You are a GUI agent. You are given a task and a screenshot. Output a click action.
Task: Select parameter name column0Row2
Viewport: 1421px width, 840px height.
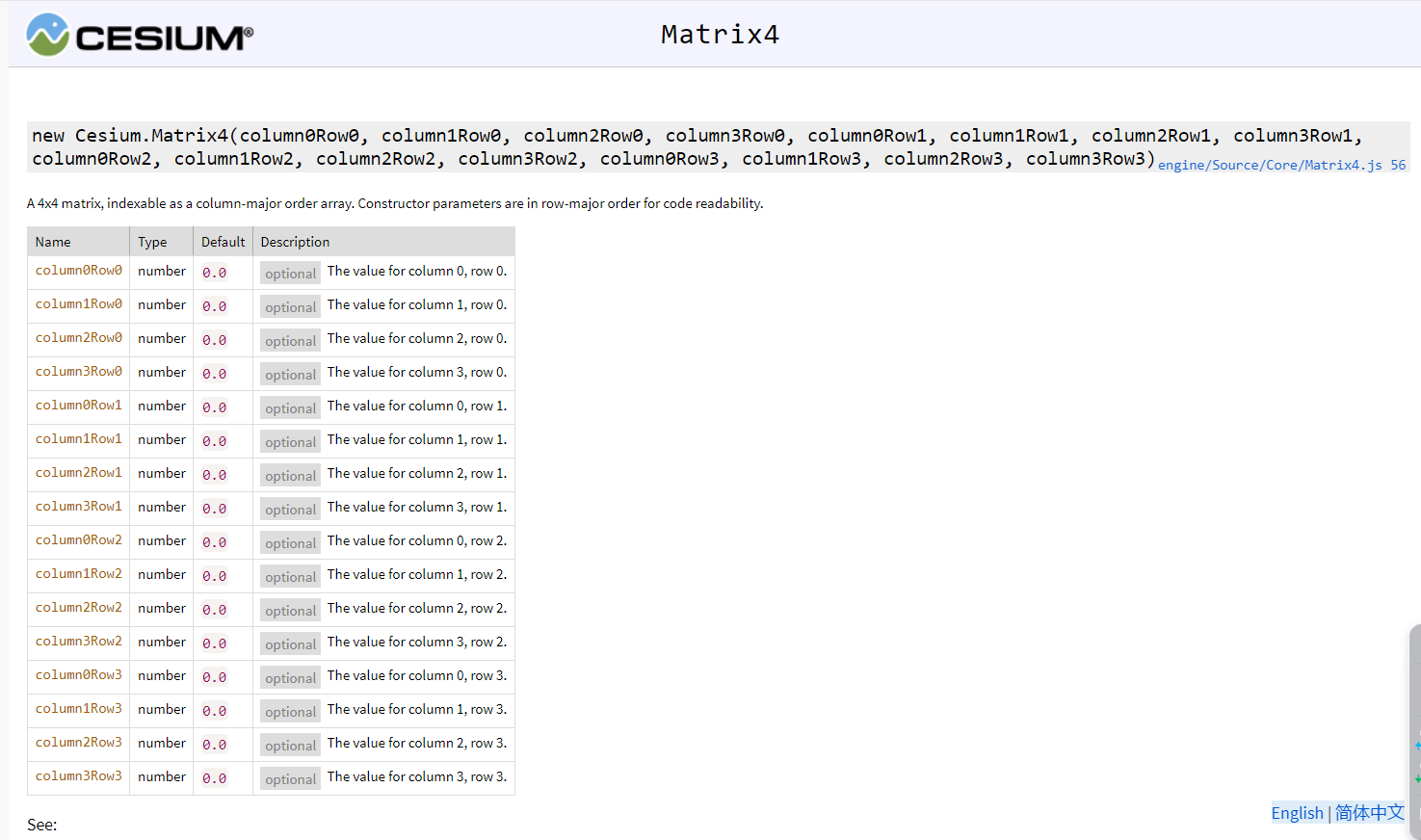click(x=79, y=540)
